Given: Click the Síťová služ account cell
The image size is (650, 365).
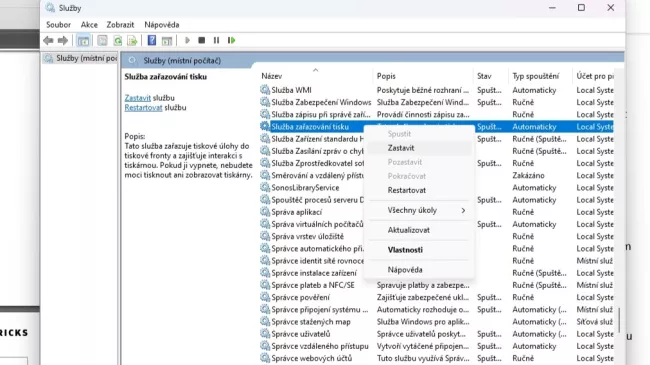Looking at the screenshot, I should (594, 321).
